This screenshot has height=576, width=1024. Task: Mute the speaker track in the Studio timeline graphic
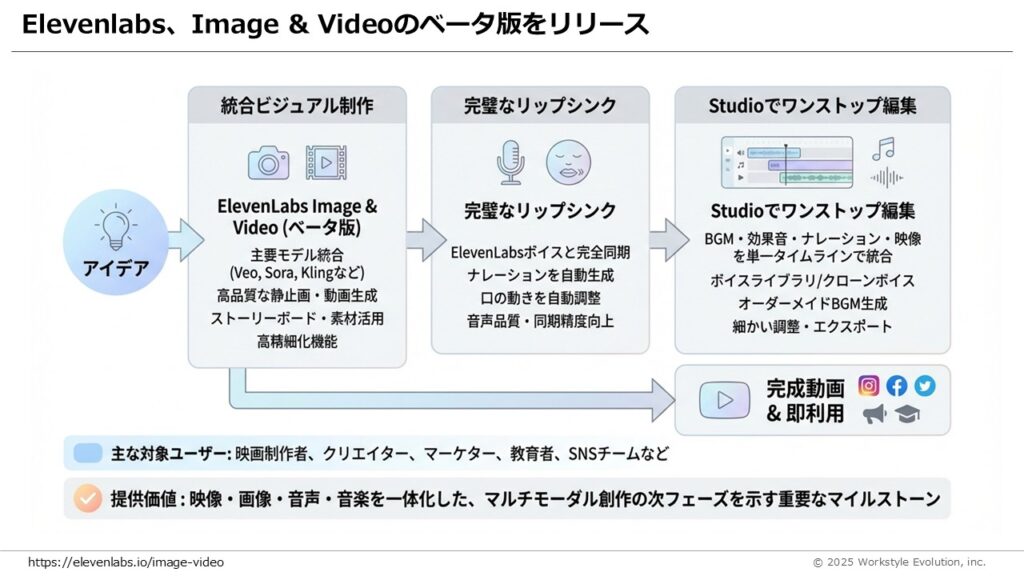[740, 152]
